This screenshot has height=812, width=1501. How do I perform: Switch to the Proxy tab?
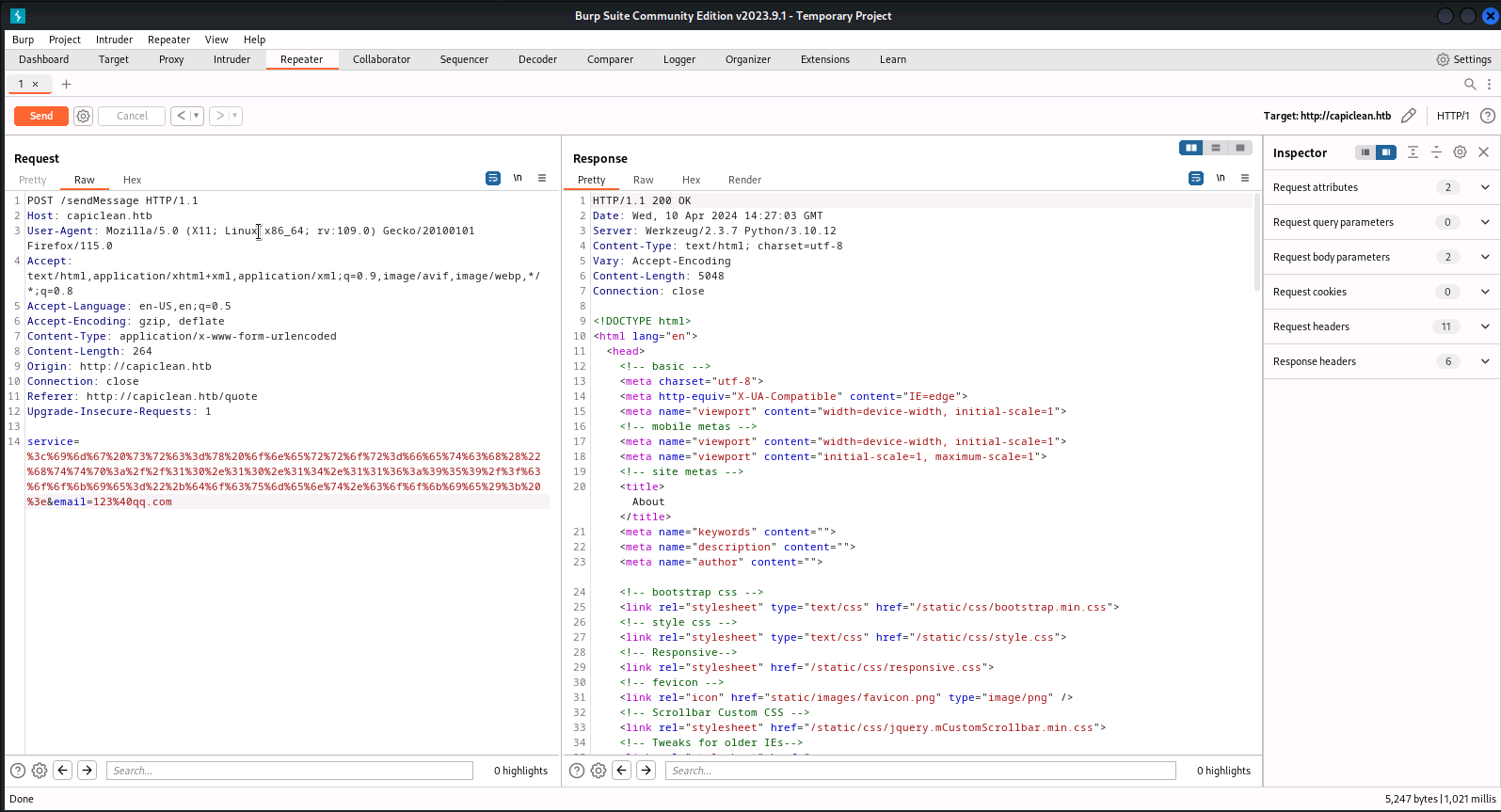(171, 59)
